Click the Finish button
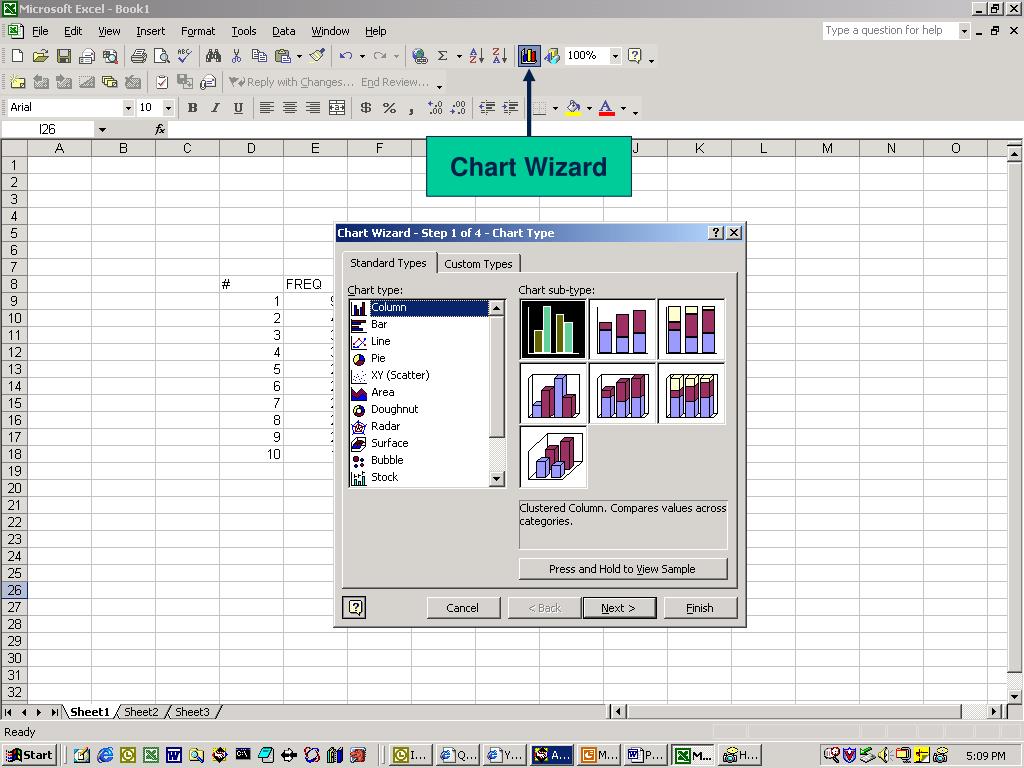The height and width of the screenshot is (768, 1024). [699, 608]
